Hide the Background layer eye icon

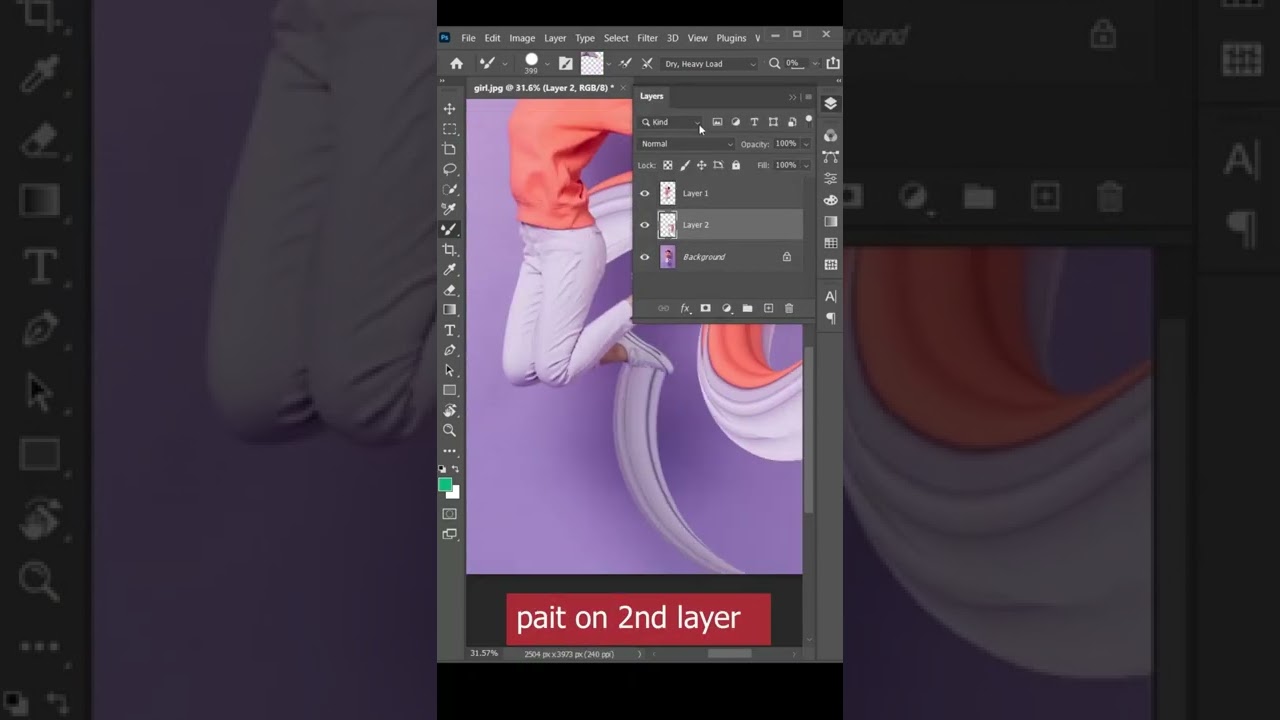click(x=644, y=257)
